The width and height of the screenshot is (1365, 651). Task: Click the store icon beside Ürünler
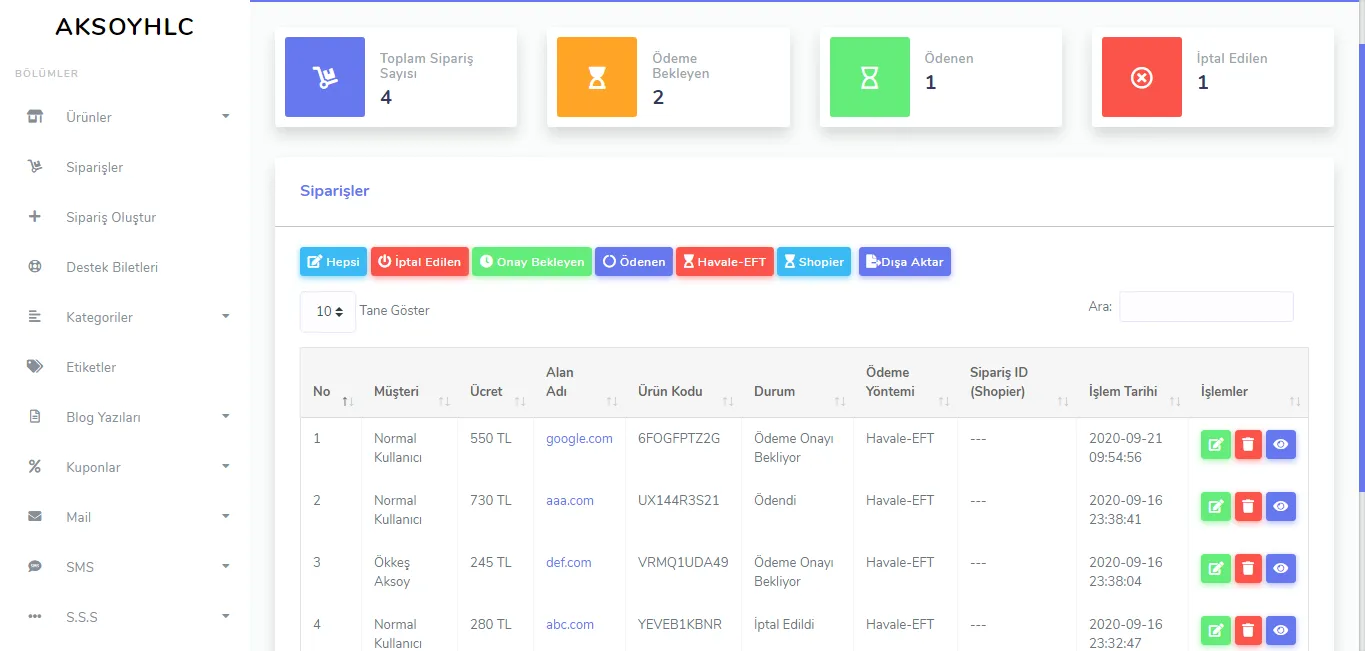pos(35,117)
